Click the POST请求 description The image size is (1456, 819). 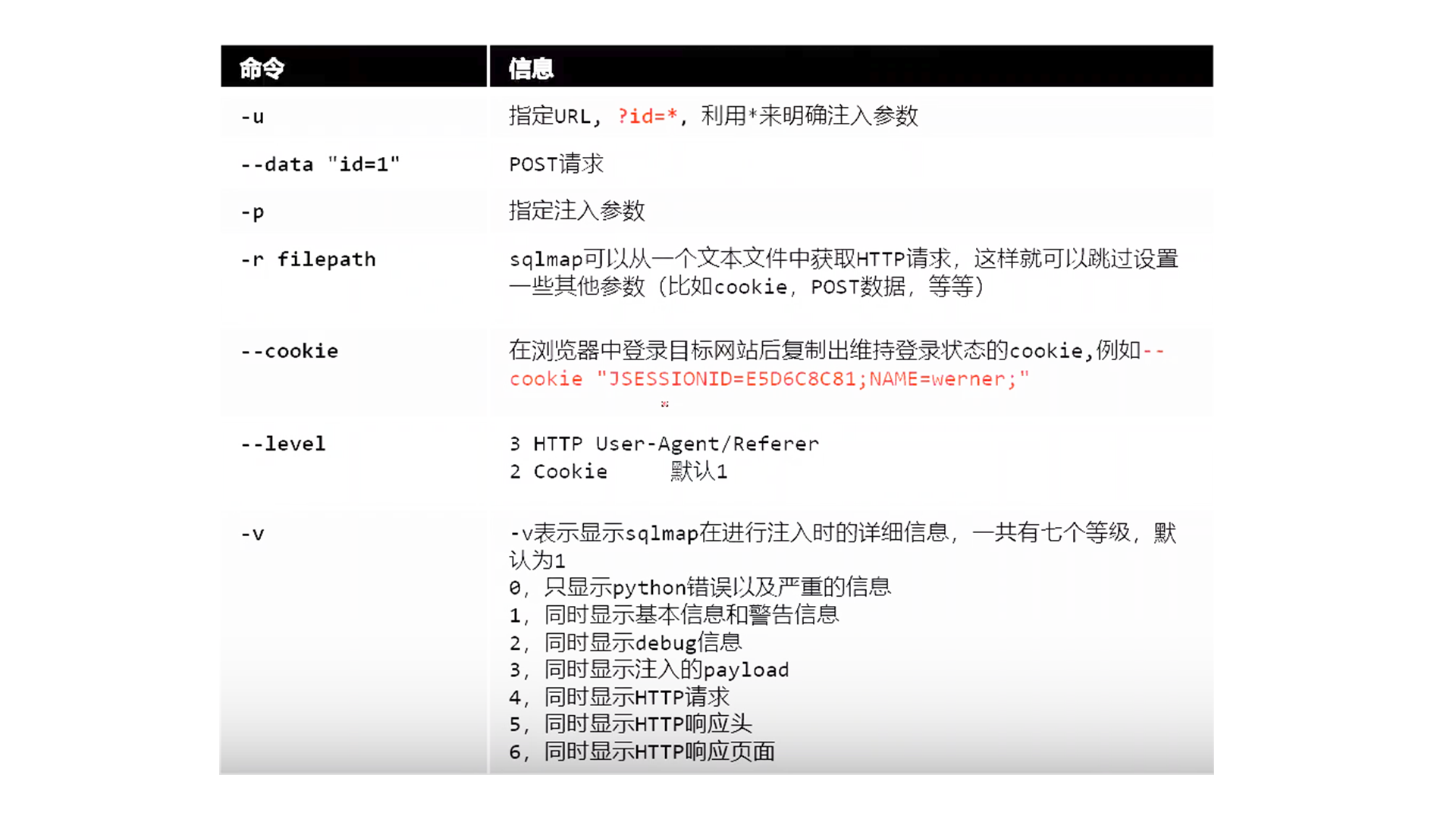coord(557,164)
